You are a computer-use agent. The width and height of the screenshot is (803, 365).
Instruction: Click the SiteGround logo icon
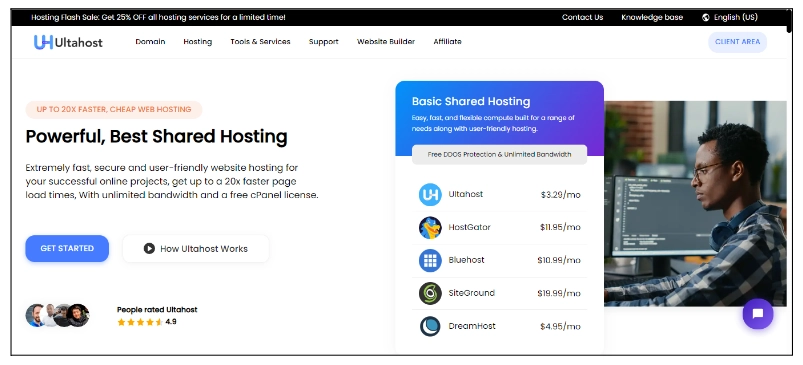click(x=430, y=293)
